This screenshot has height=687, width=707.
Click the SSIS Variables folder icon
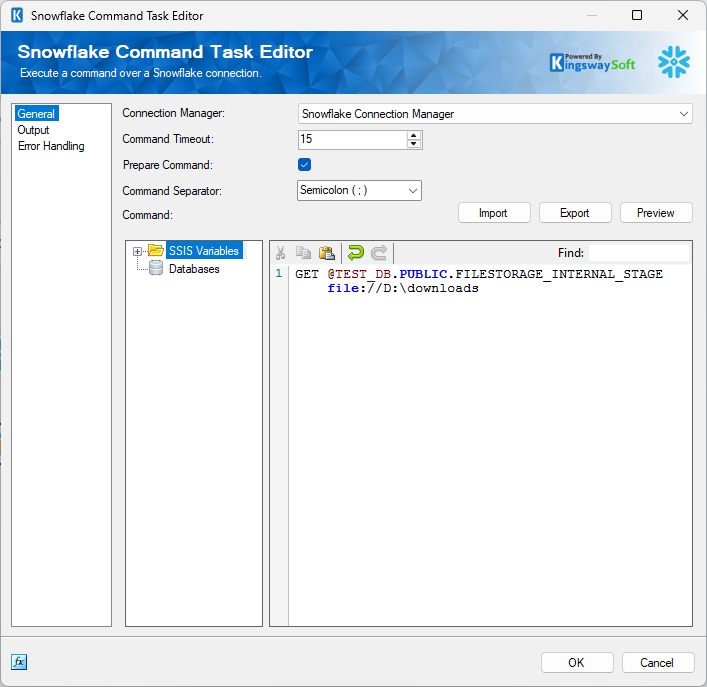(x=156, y=250)
